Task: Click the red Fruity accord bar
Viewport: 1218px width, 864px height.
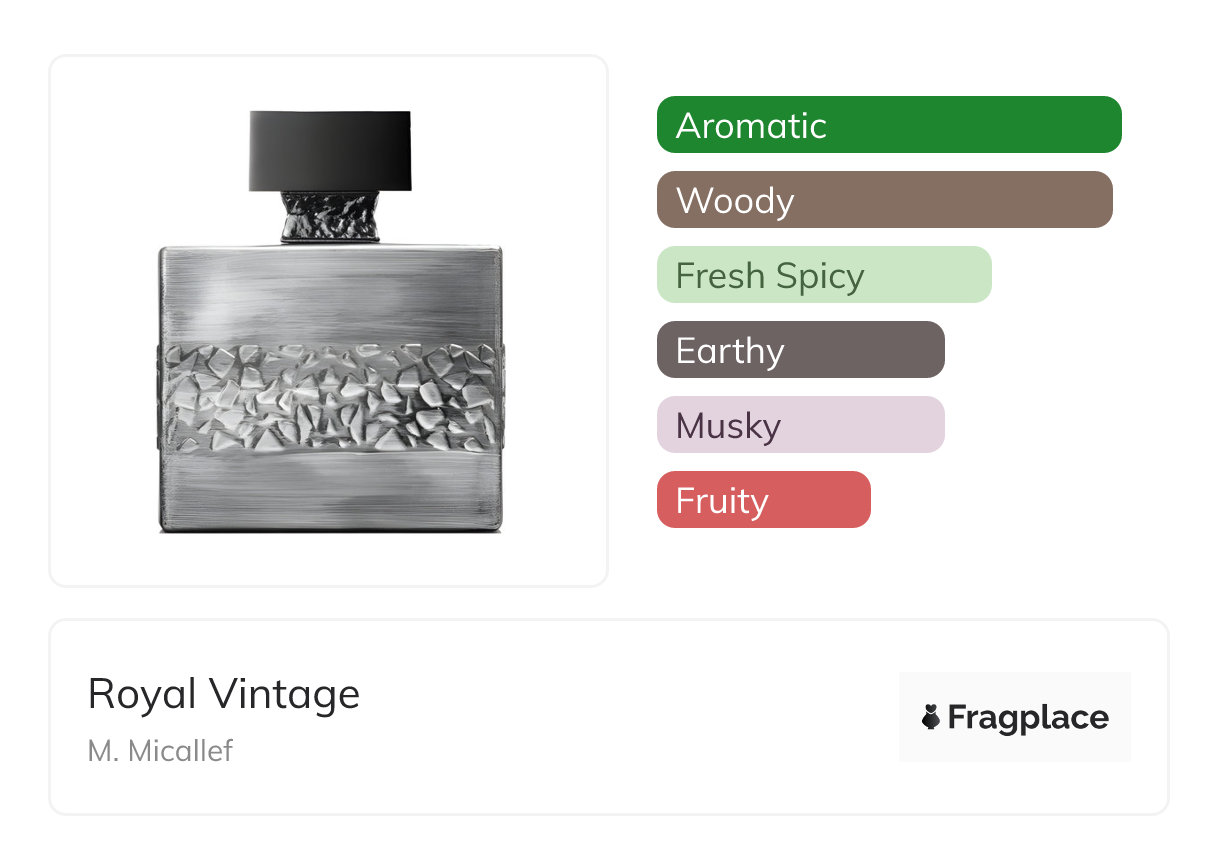Action: pos(763,500)
